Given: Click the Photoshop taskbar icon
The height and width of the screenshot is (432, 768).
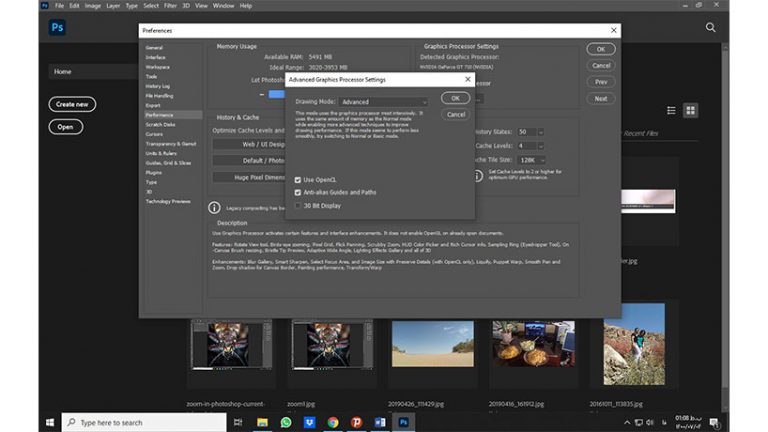Looking at the screenshot, I should tap(403, 422).
